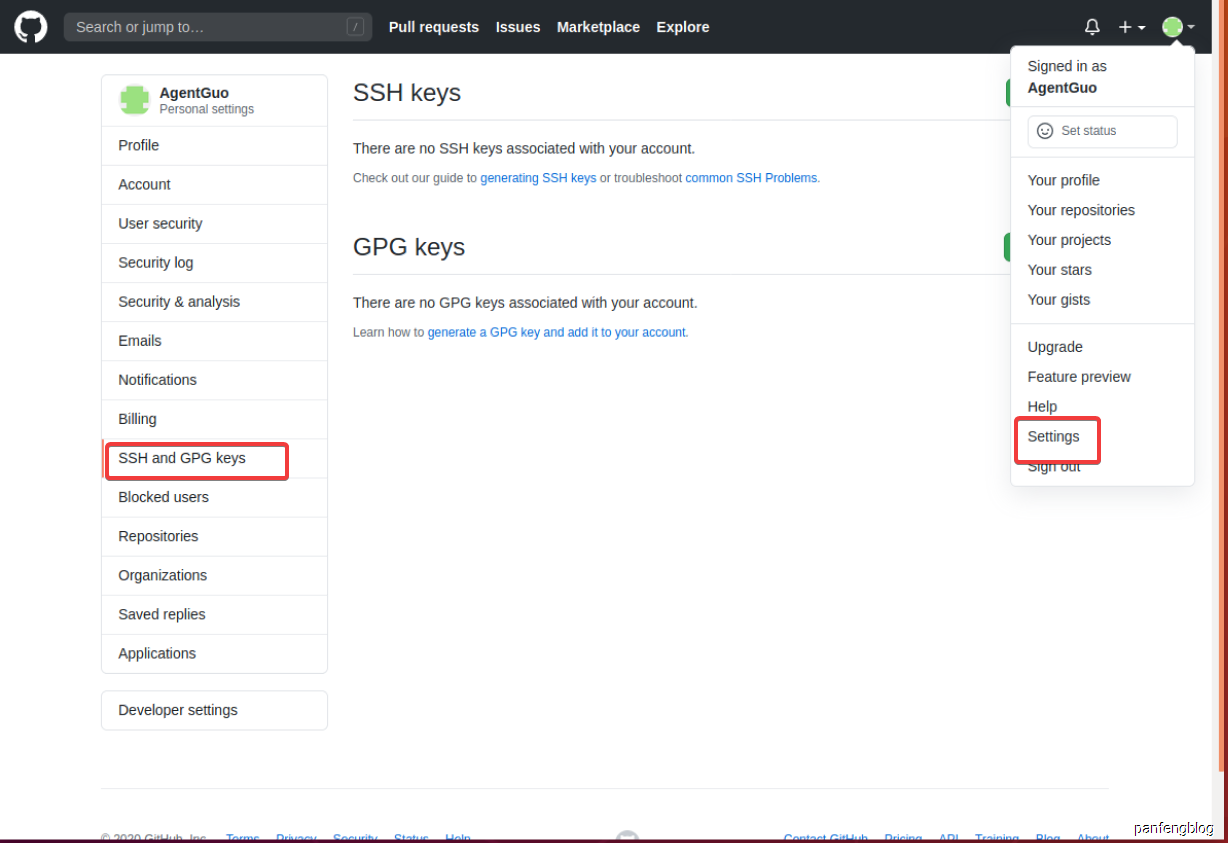
Task: Click the Set status button
Action: pos(1102,131)
